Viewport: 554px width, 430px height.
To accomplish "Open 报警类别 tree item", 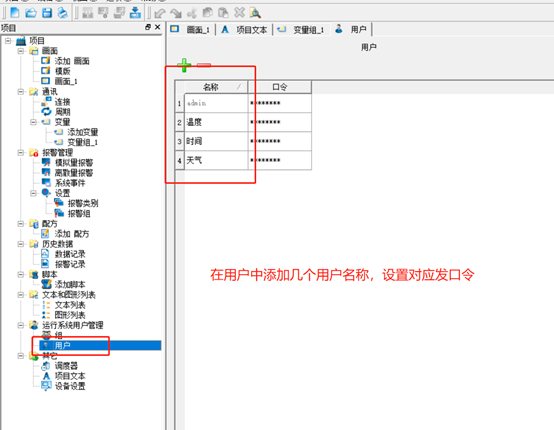I will [83, 203].
